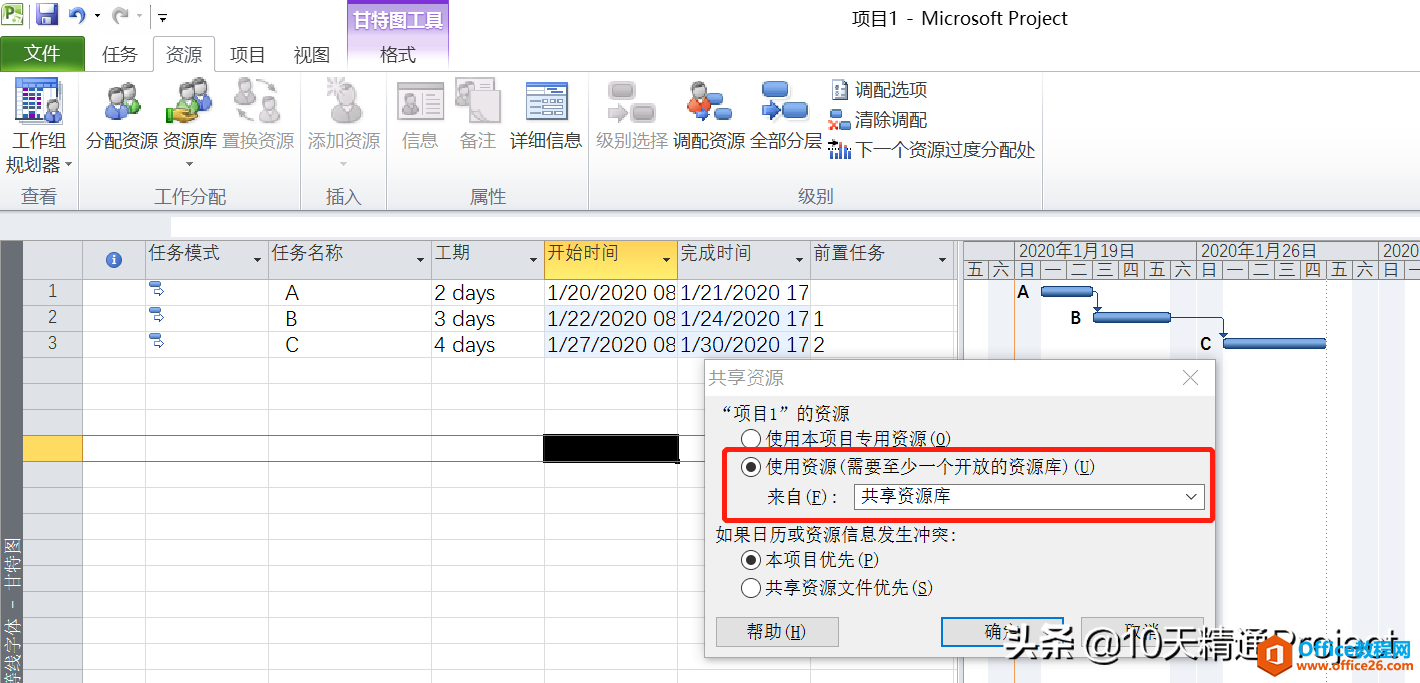Open the 任务名称 column filter dropdown

coord(420,261)
